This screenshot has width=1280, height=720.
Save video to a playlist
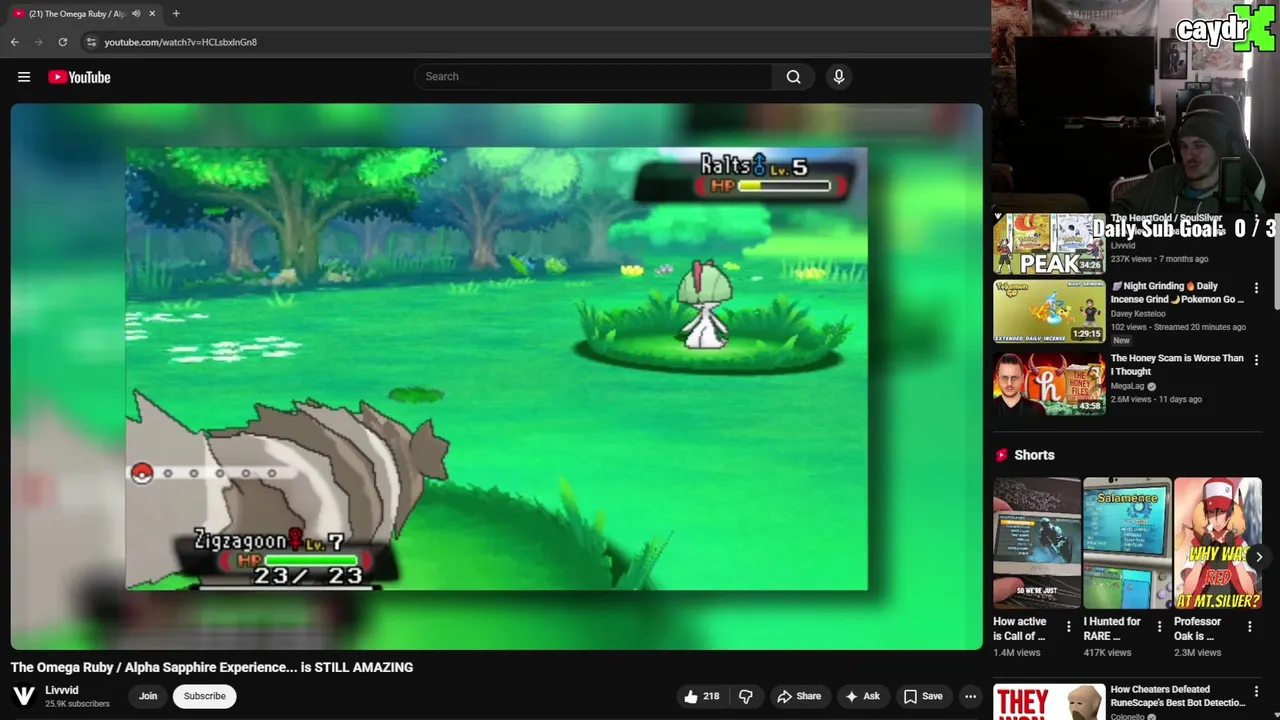tap(923, 696)
